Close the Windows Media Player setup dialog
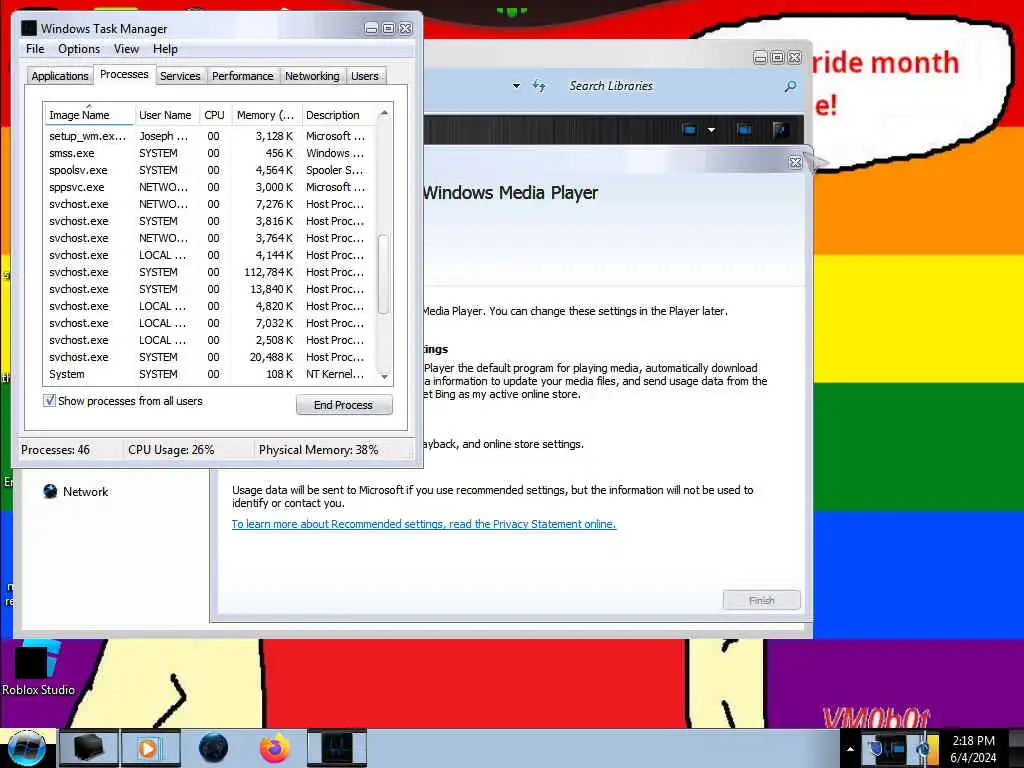 (x=795, y=162)
